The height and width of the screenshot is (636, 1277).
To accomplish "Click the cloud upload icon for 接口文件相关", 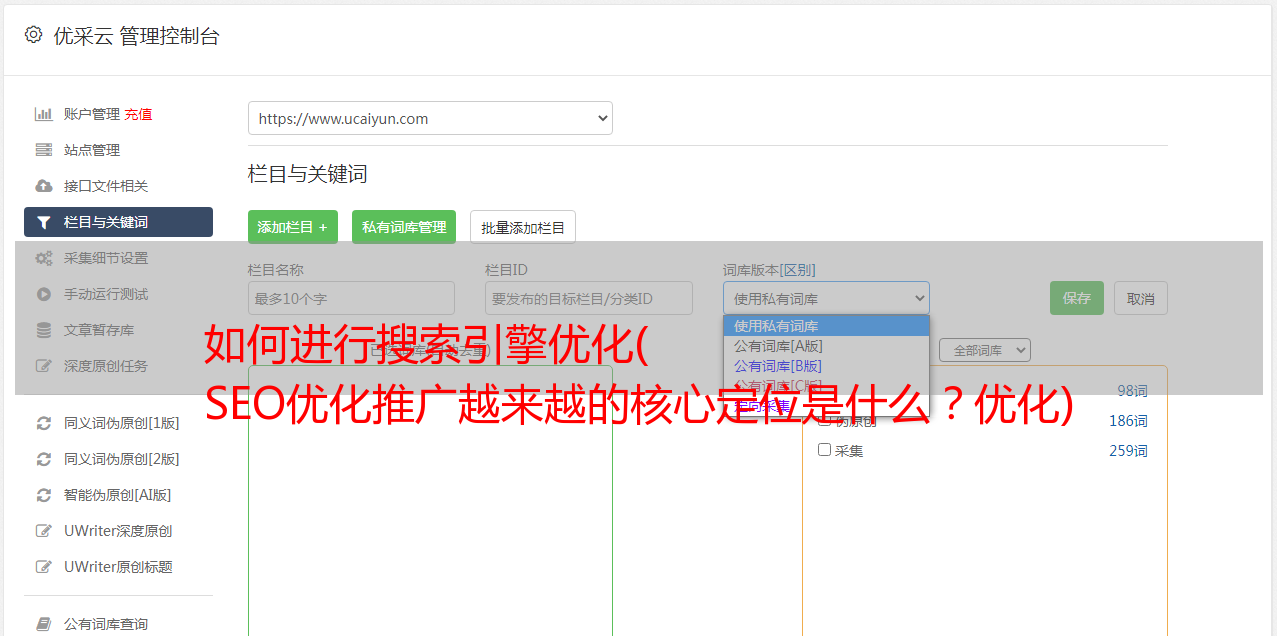I will pyautogui.click(x=44, y=186).
